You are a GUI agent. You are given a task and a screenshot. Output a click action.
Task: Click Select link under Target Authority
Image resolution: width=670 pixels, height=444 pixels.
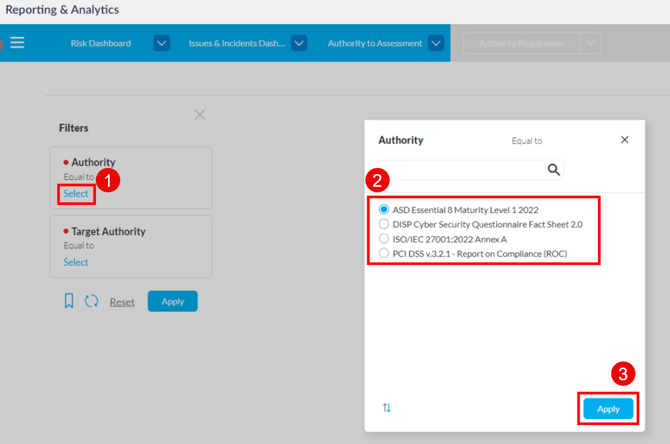pos(76,262)
